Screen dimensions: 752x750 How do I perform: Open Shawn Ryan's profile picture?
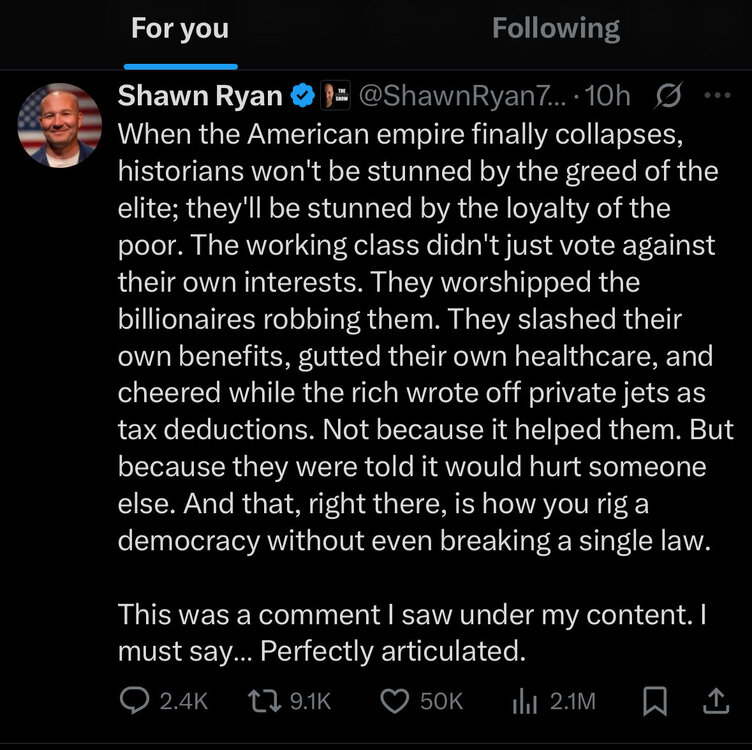(60, 125)
